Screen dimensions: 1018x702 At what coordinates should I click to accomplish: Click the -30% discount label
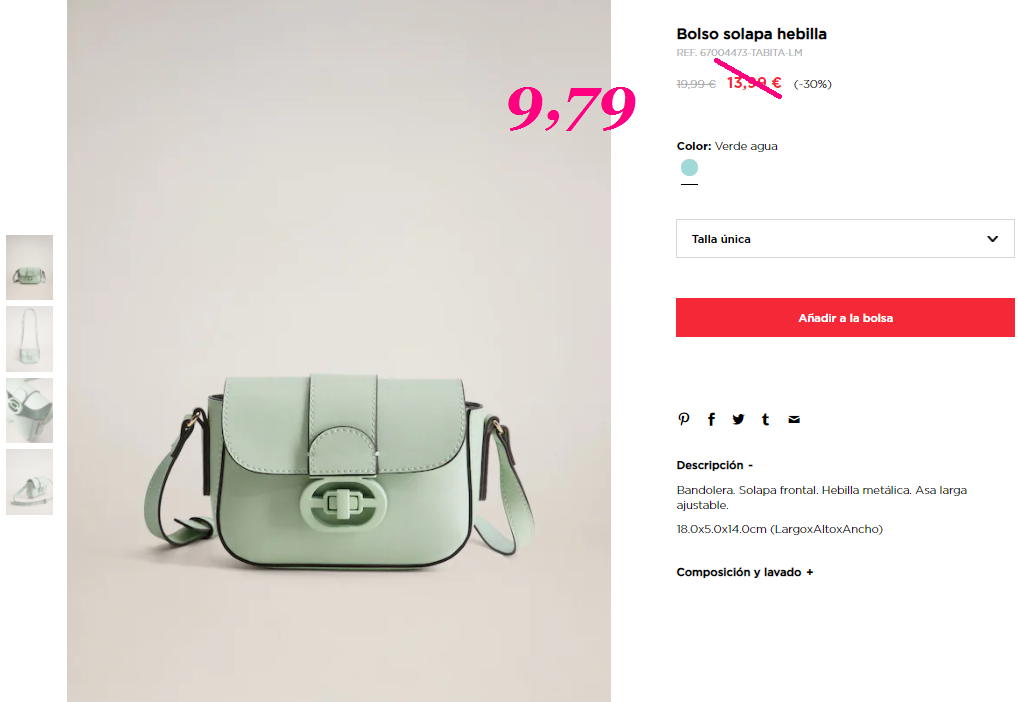[x=812, y=84]
